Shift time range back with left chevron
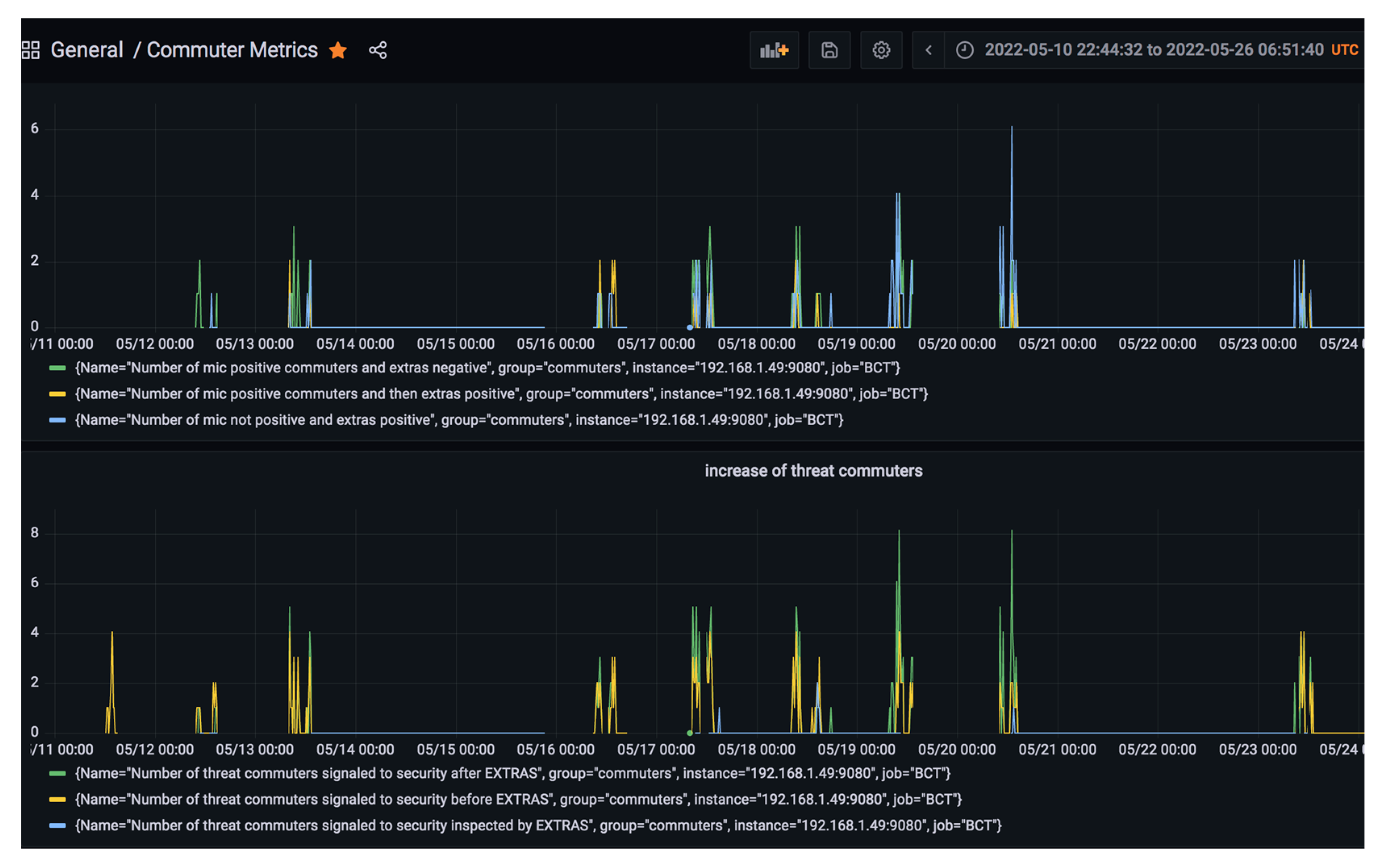The width and height of the screenshot is (1381, 868). [928, 50]
